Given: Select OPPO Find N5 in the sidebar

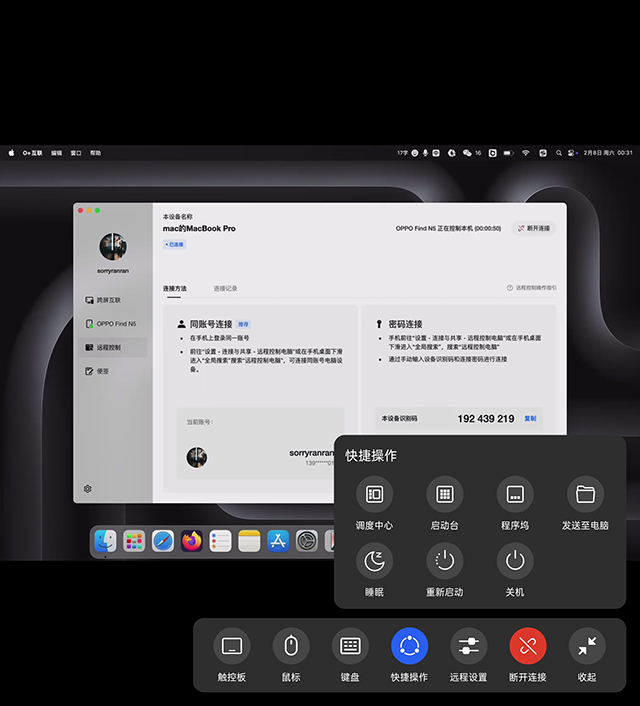Looking at the screenshot, I should click(x=113, y=324).
